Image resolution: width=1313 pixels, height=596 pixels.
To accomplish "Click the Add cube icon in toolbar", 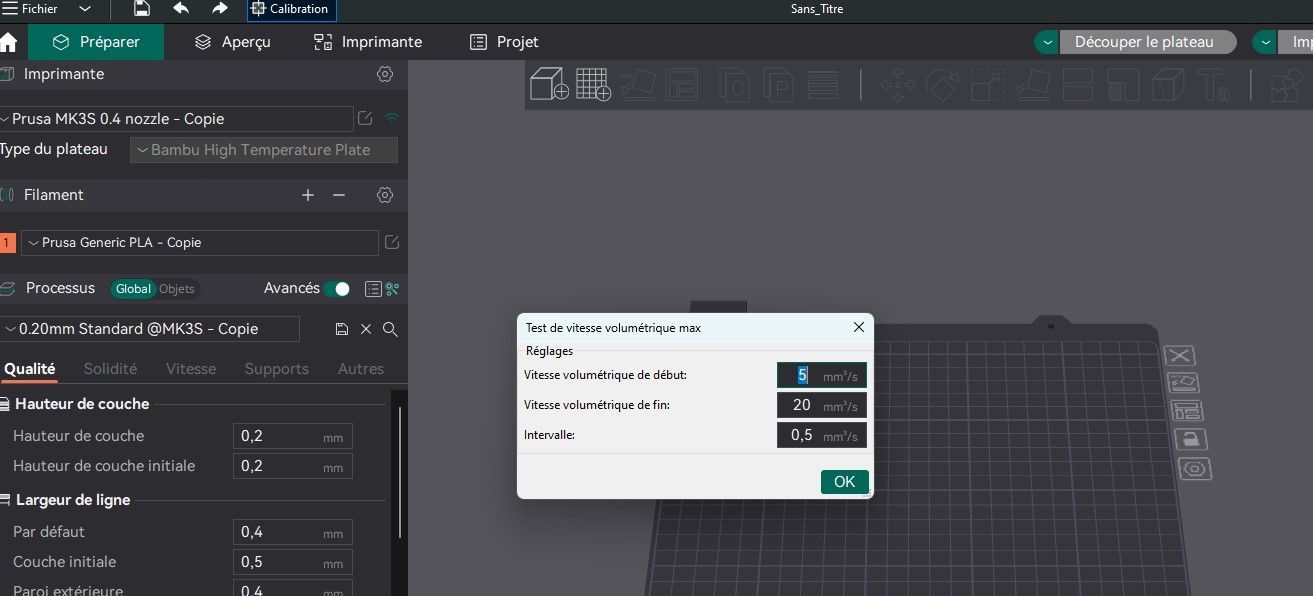I will pyautogui.click(x=549, y=84).
